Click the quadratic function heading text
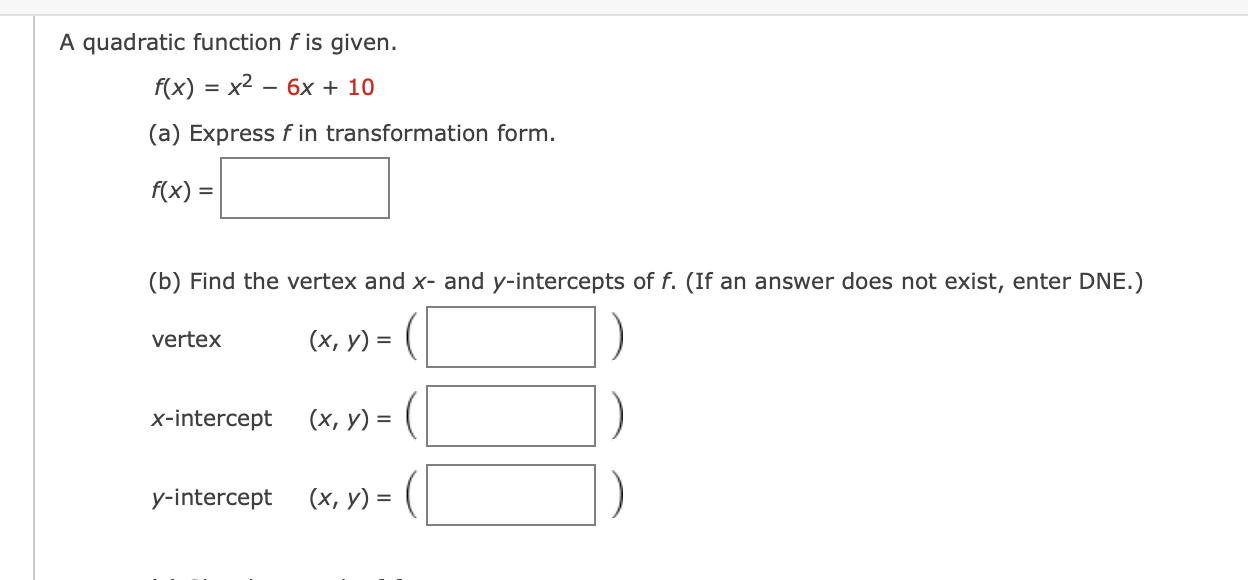1248x580 pixels. point(229,42)
